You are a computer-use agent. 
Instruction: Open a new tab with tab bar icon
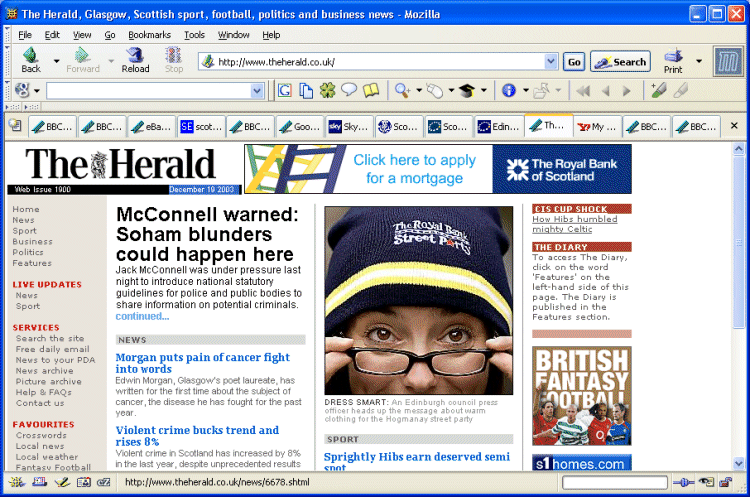click(x=15, y=125)
